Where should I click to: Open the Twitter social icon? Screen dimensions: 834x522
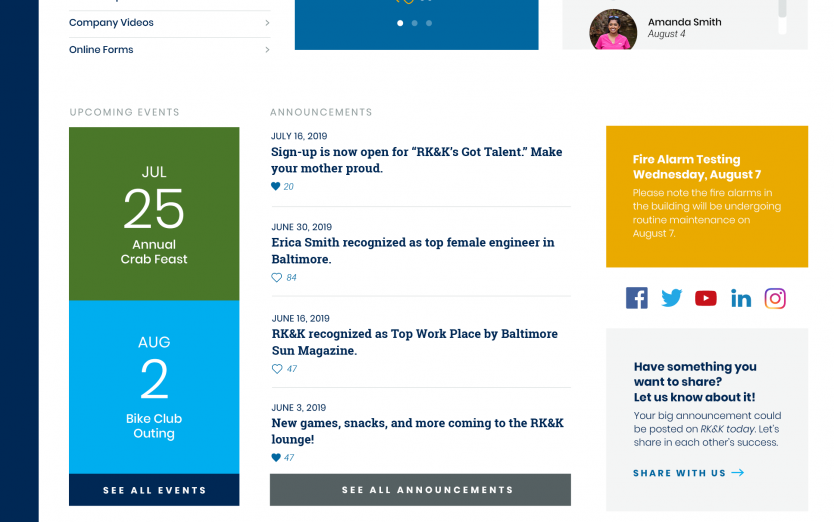[672, 298]
